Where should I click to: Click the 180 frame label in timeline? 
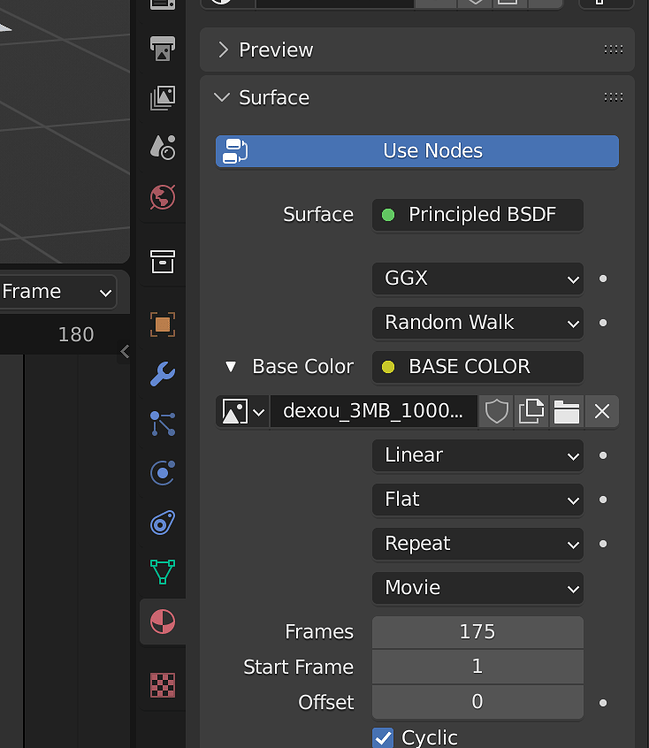coord(76,334)
